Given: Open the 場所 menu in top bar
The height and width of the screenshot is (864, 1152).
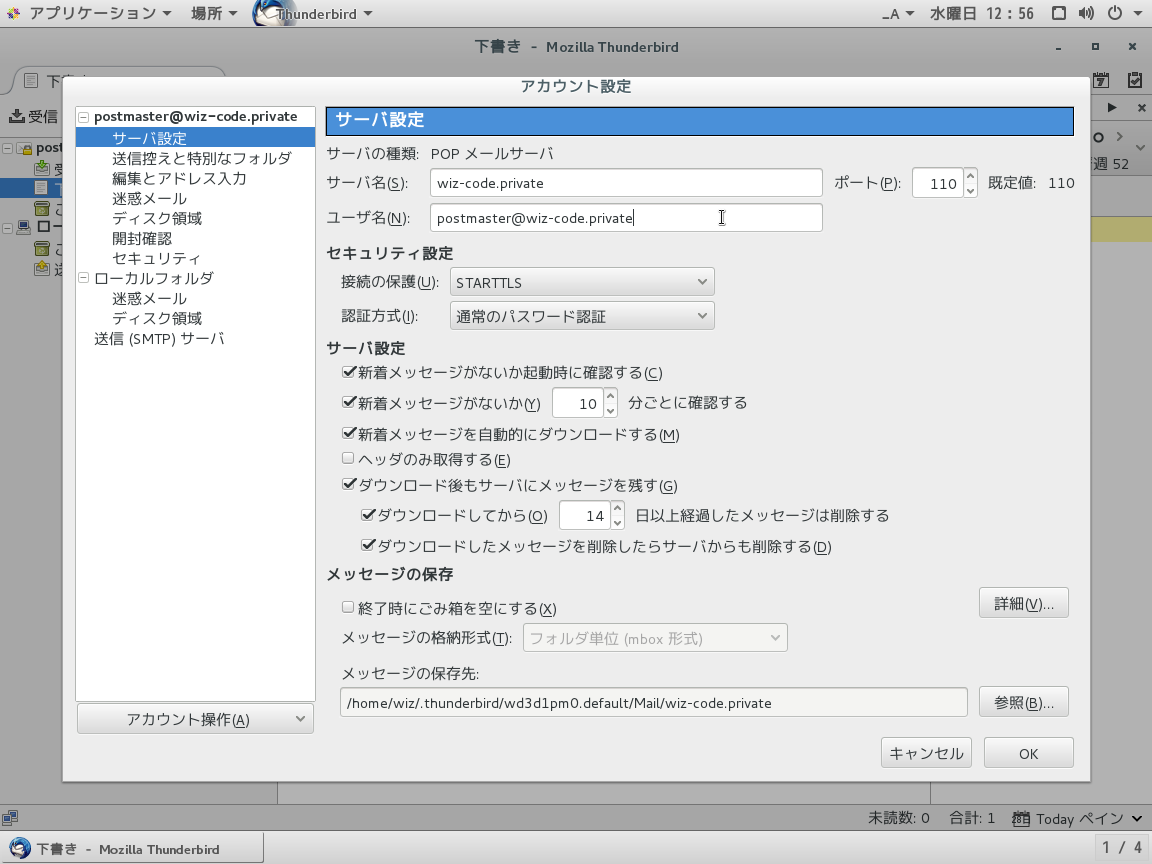Looking at the screenshot, I should pos(214,13).
